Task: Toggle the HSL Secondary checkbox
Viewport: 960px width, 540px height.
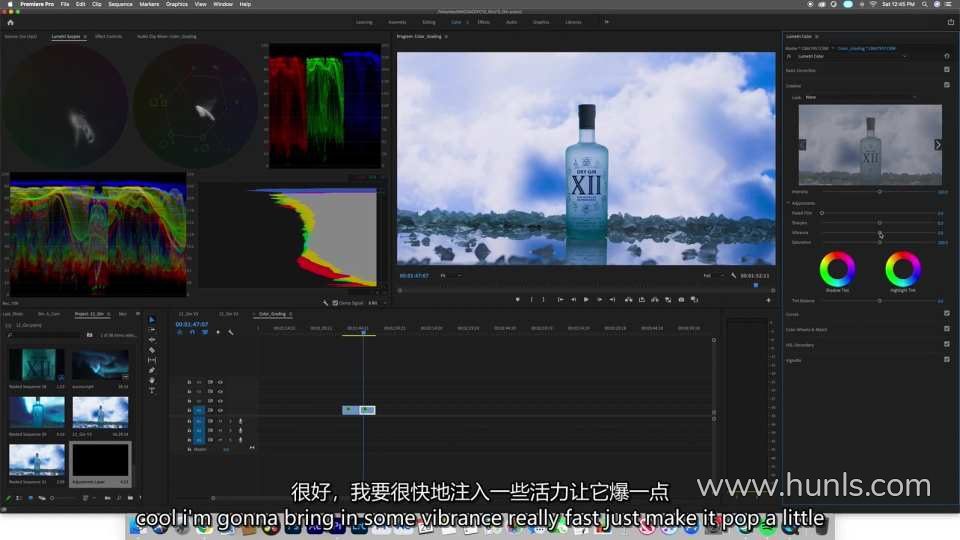Action: coord(947,344)
